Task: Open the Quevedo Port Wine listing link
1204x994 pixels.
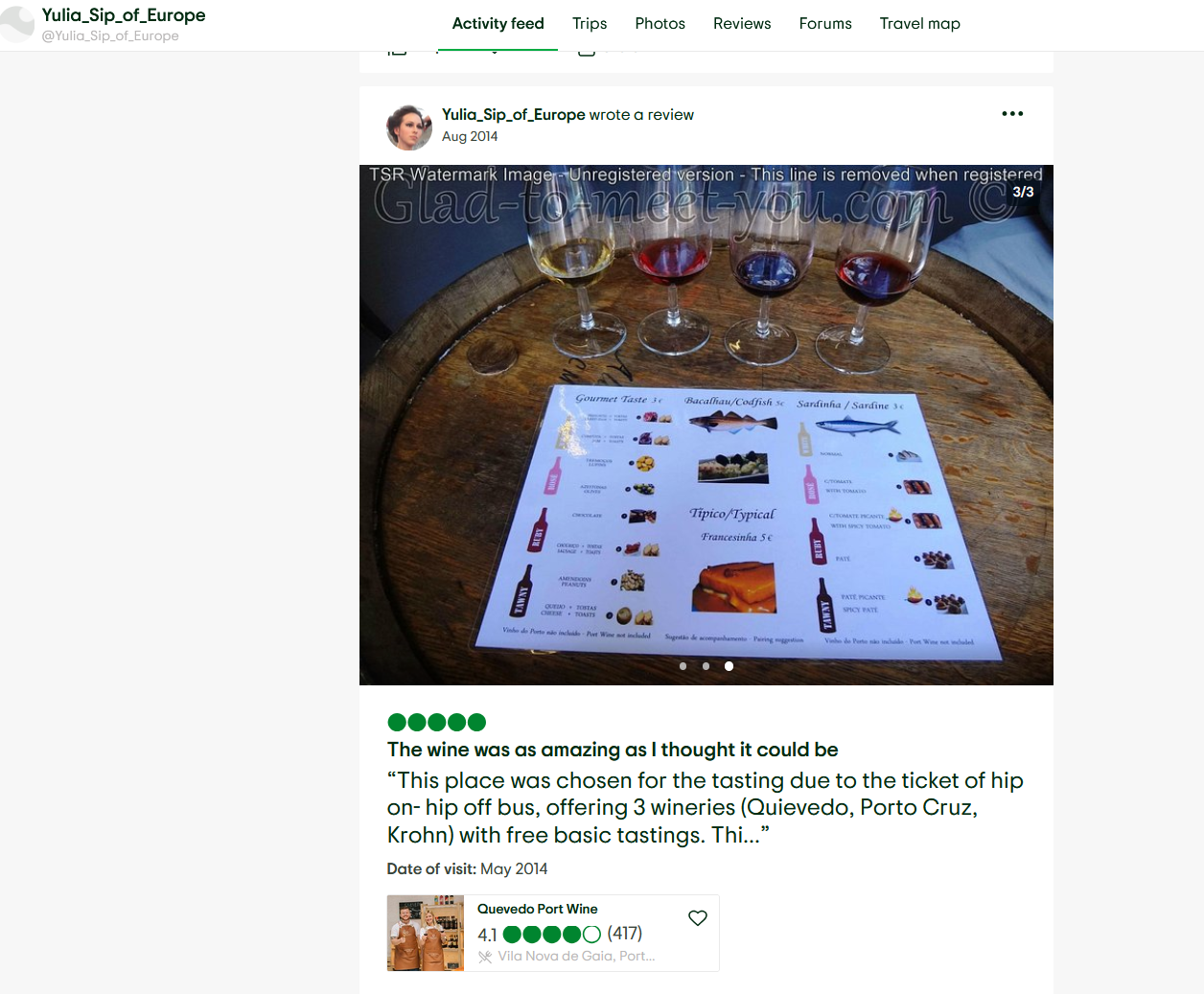Action: click(x=538, y=909)
